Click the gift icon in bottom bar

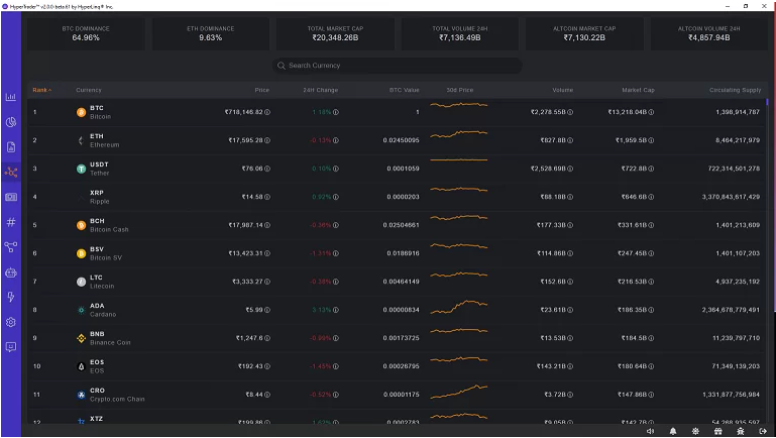point(718,431)
